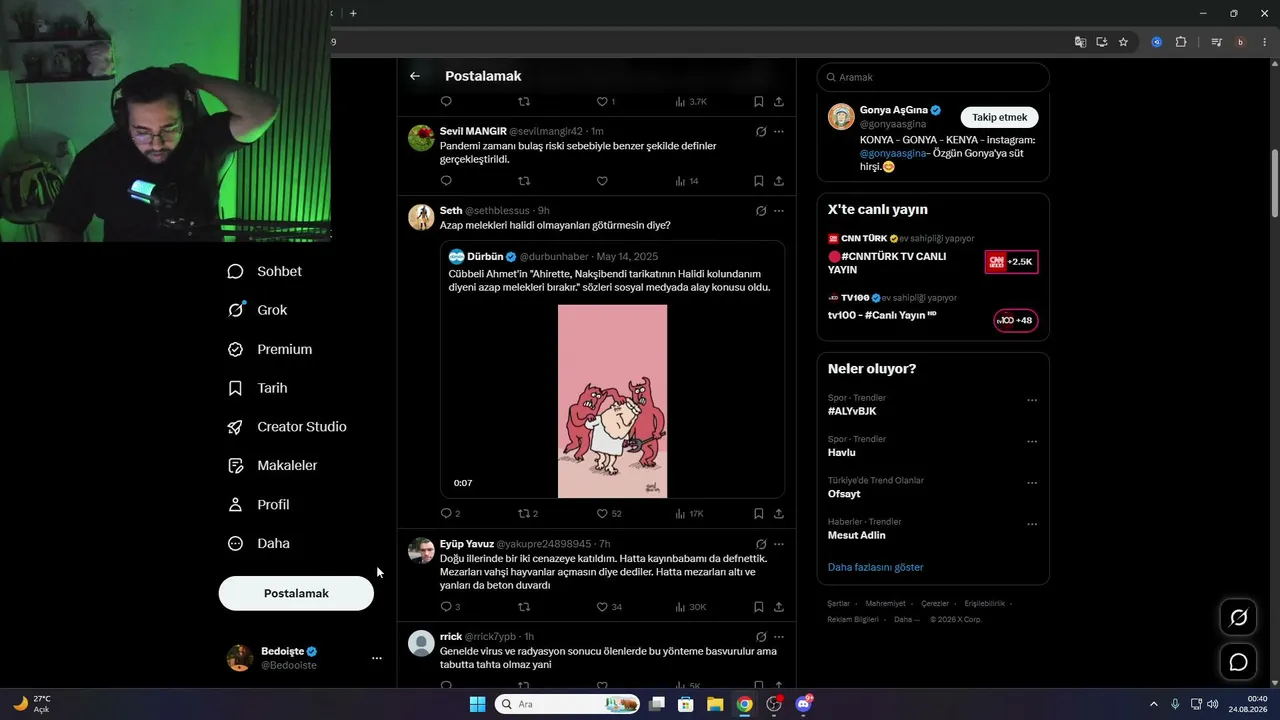Open the floating messages chat button
This screenshot has height=720, width=1280.
1238,662
